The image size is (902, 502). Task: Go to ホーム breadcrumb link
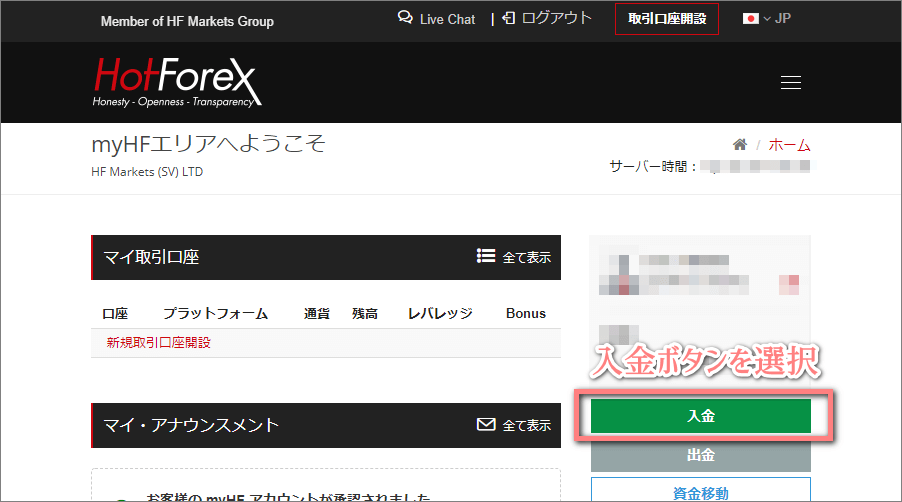[789, 145]
